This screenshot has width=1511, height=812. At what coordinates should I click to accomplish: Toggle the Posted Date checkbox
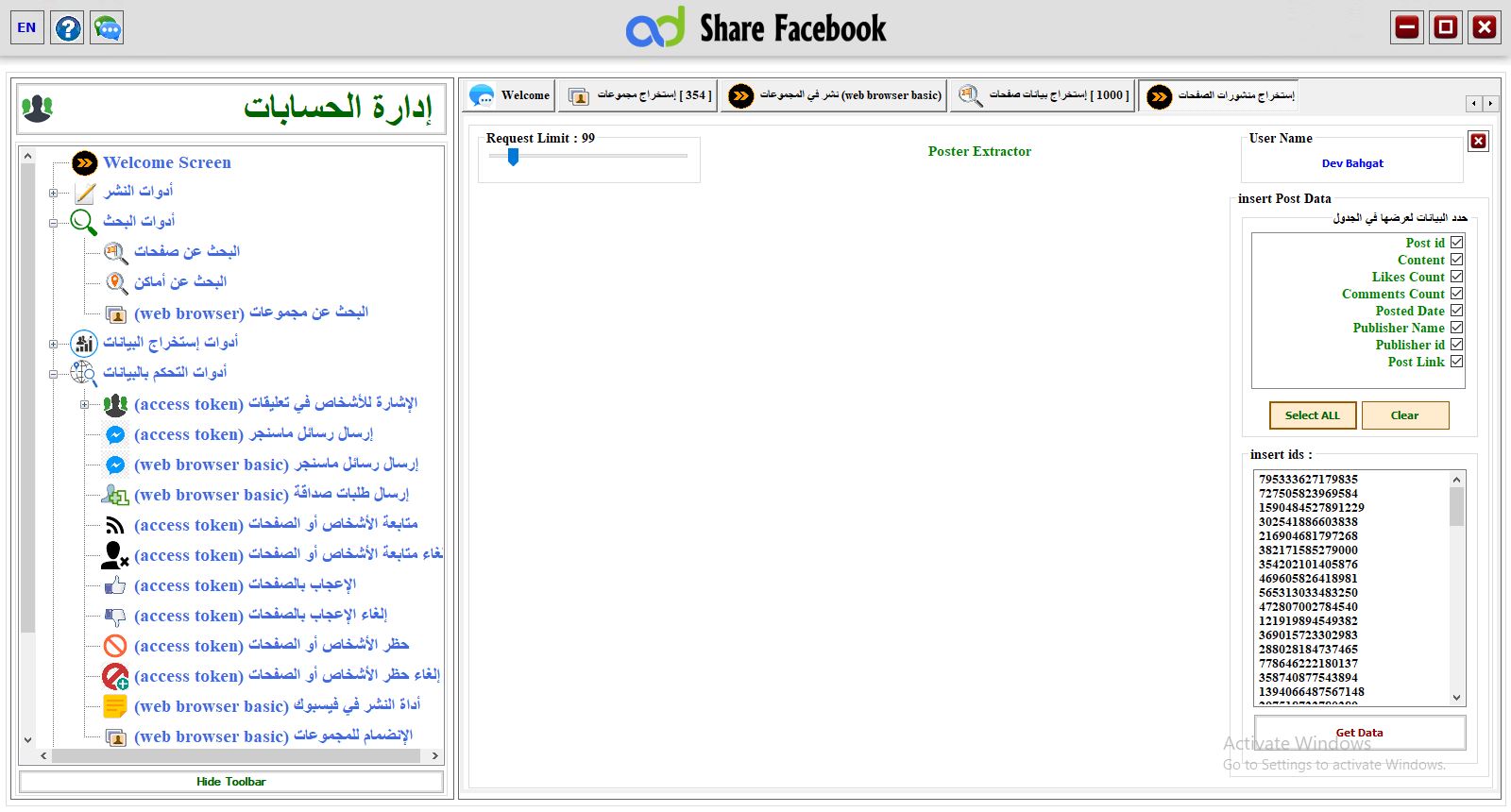1457,311
